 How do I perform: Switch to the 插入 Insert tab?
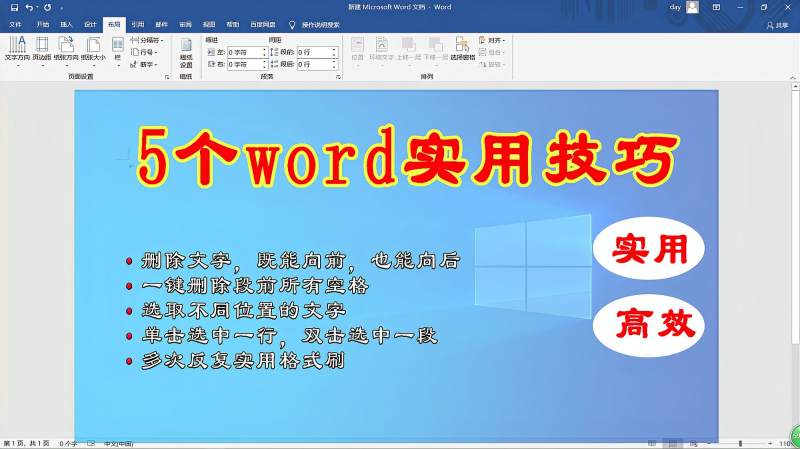click(x=66, y=24)
